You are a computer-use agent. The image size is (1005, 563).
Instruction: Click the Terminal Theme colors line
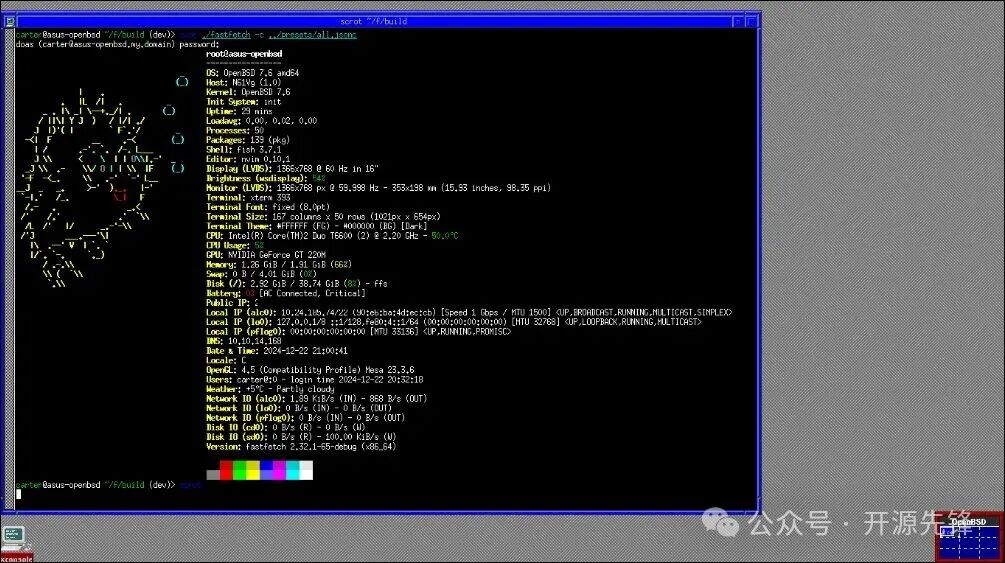(317, 226)
